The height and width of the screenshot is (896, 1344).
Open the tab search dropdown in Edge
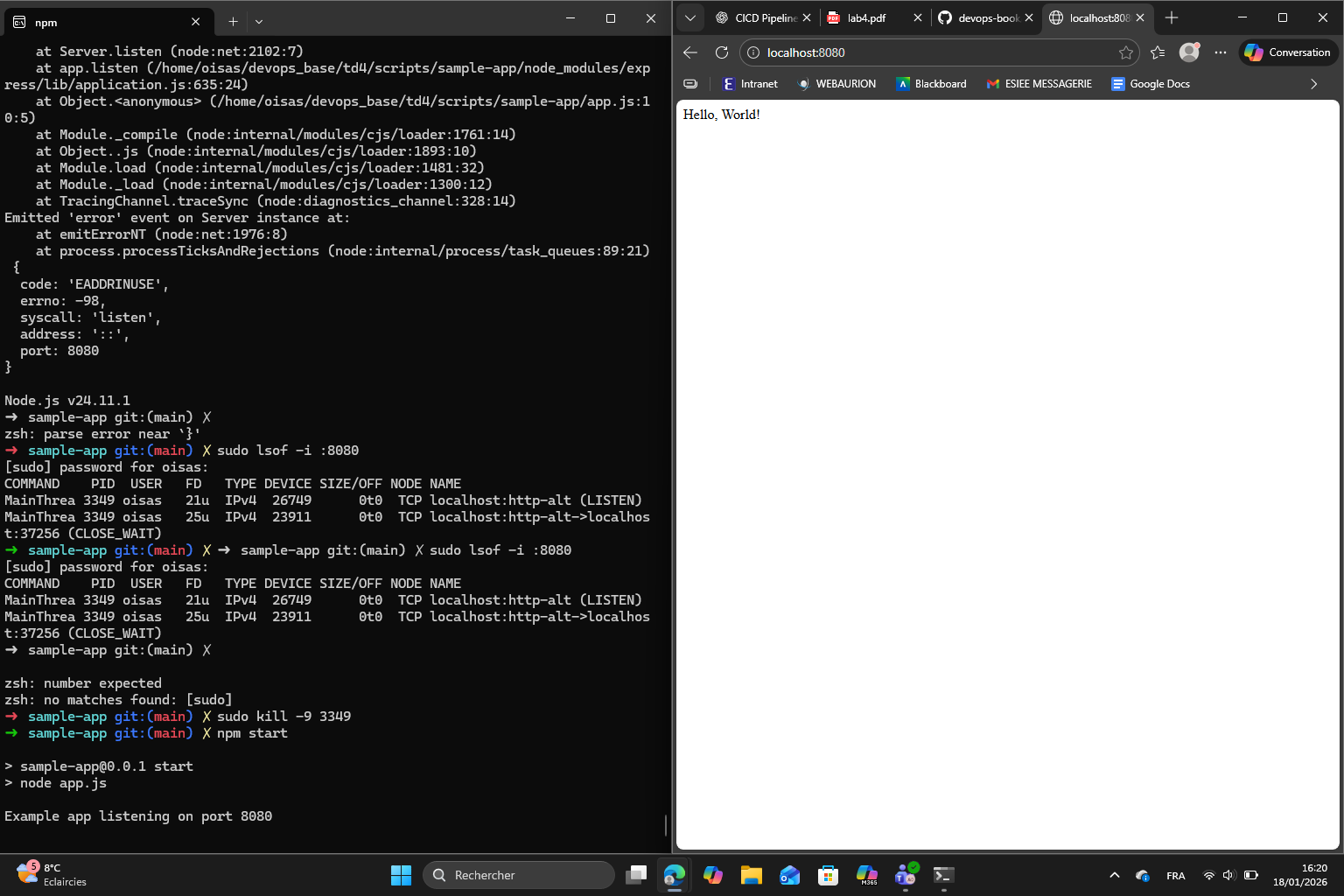coord(690,17)
